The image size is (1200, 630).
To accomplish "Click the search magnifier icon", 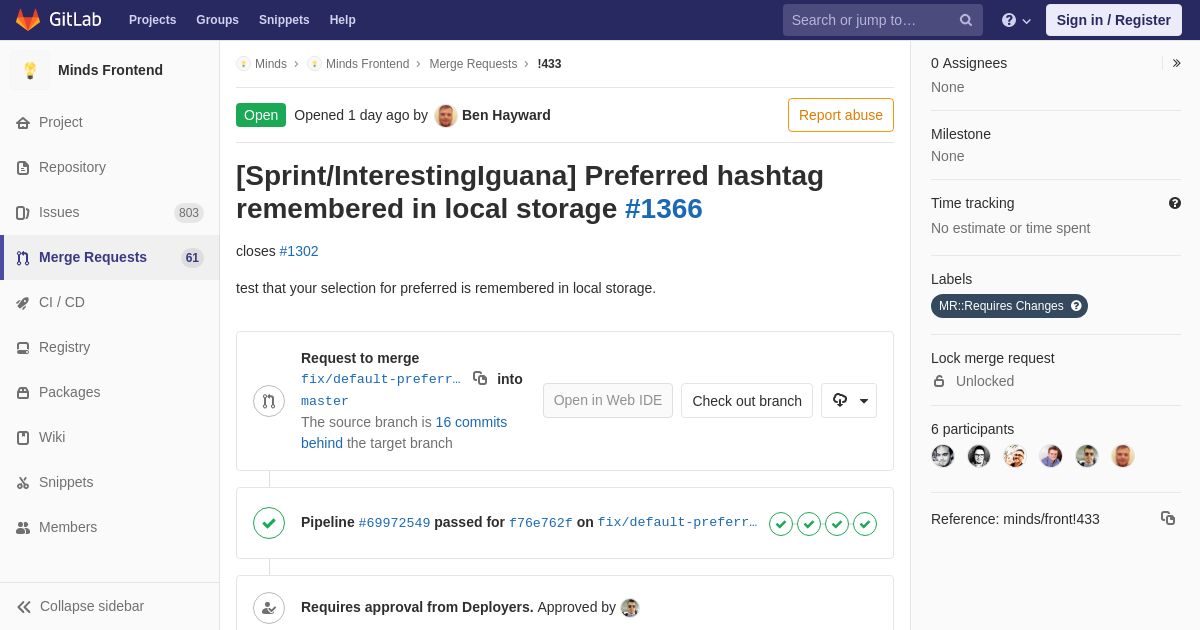I will coord(965,20).
